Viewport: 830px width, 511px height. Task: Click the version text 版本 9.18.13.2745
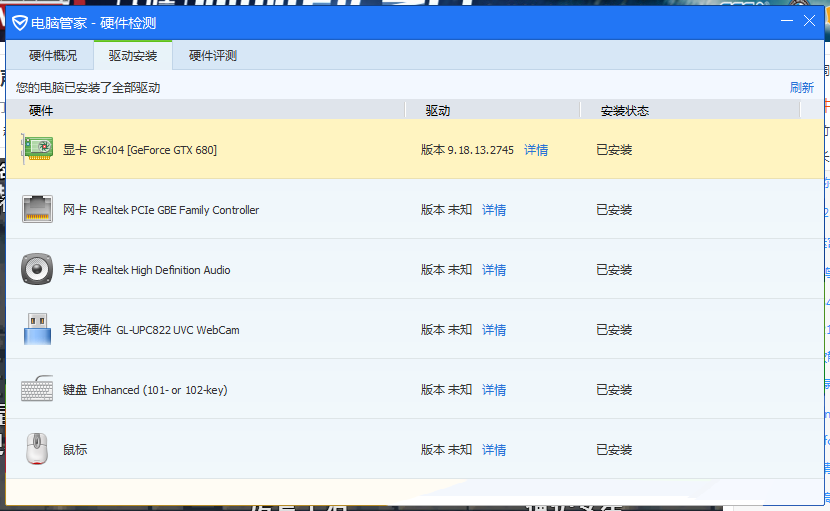coord(467,150)
